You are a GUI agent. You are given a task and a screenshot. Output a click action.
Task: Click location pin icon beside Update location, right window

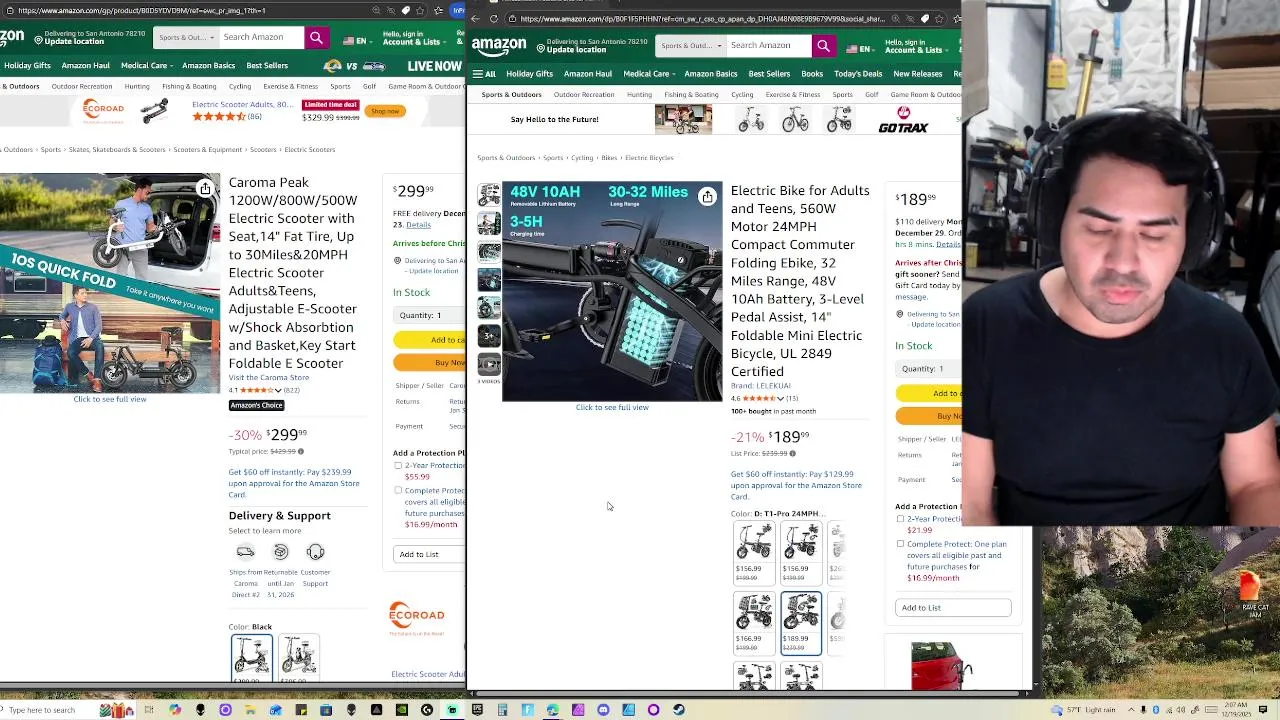click(x=541, y=48)
